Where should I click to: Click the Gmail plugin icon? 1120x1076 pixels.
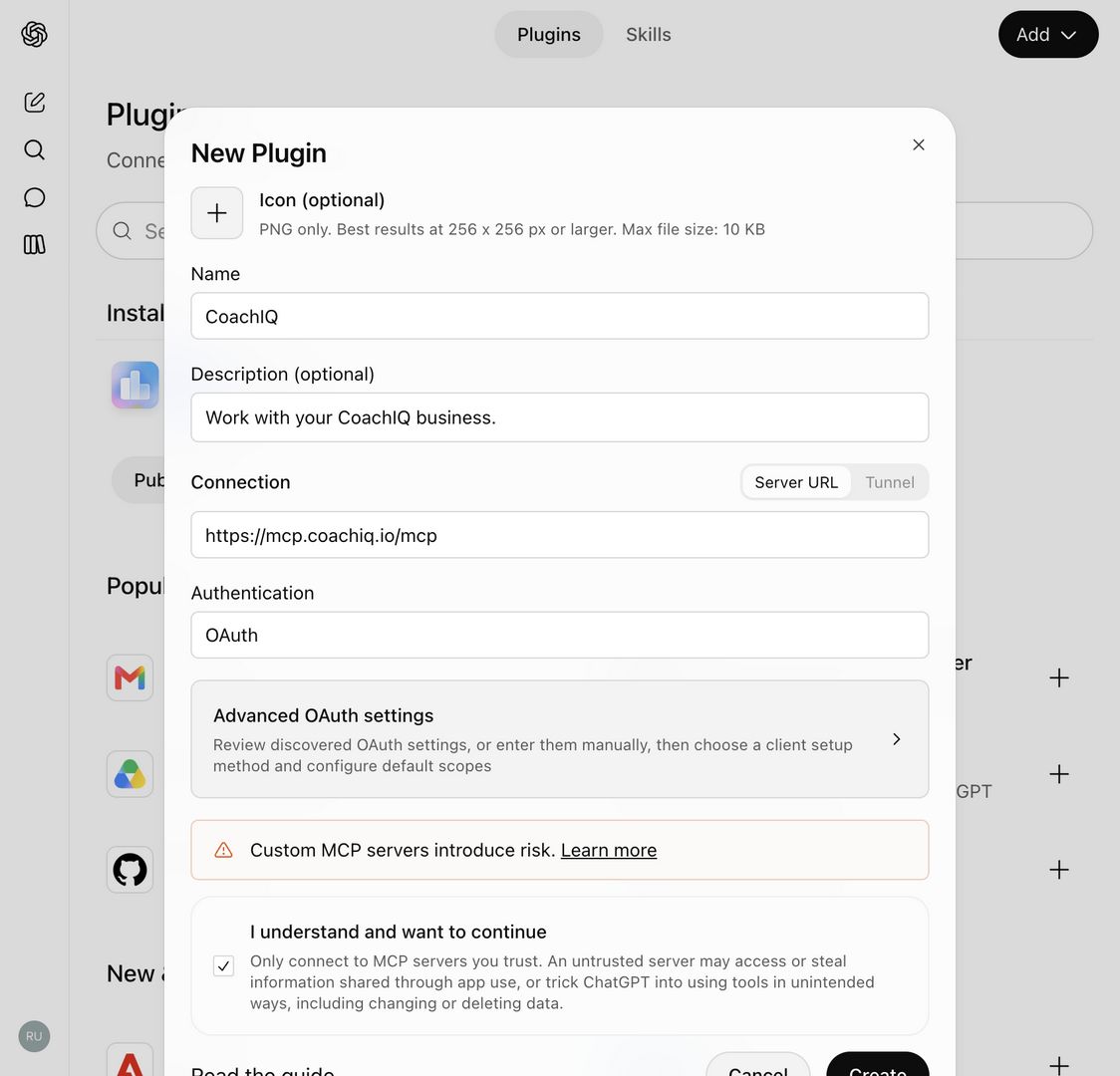[130, 677]
